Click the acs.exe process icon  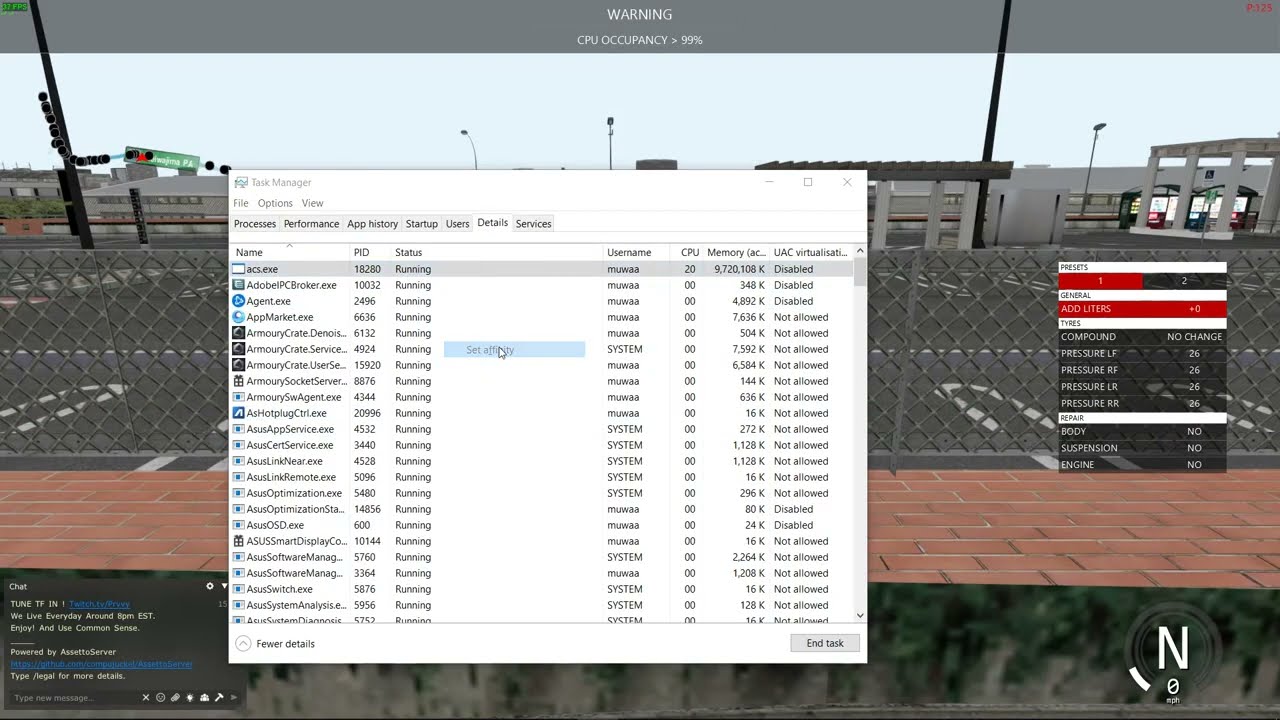point(239,269)
